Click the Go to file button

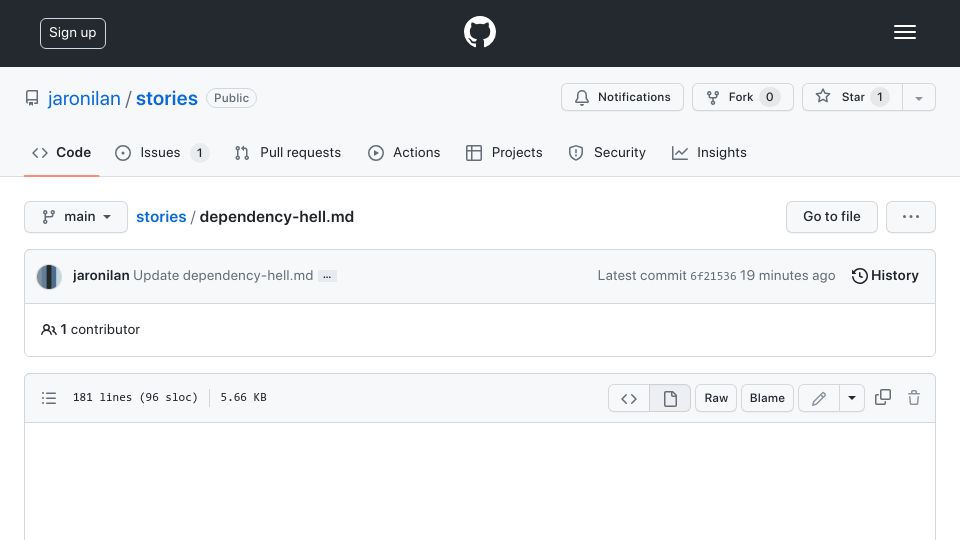[x=831, y=217]
